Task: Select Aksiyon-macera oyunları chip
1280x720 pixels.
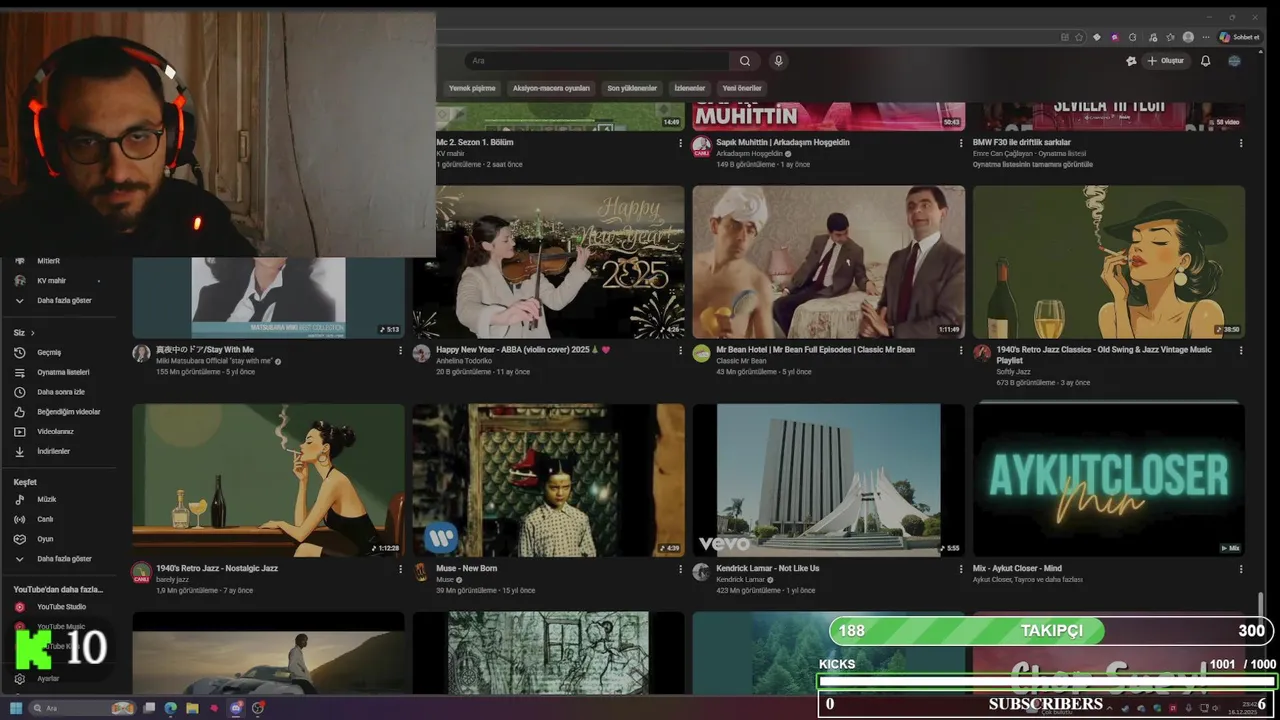Action: 551,88
